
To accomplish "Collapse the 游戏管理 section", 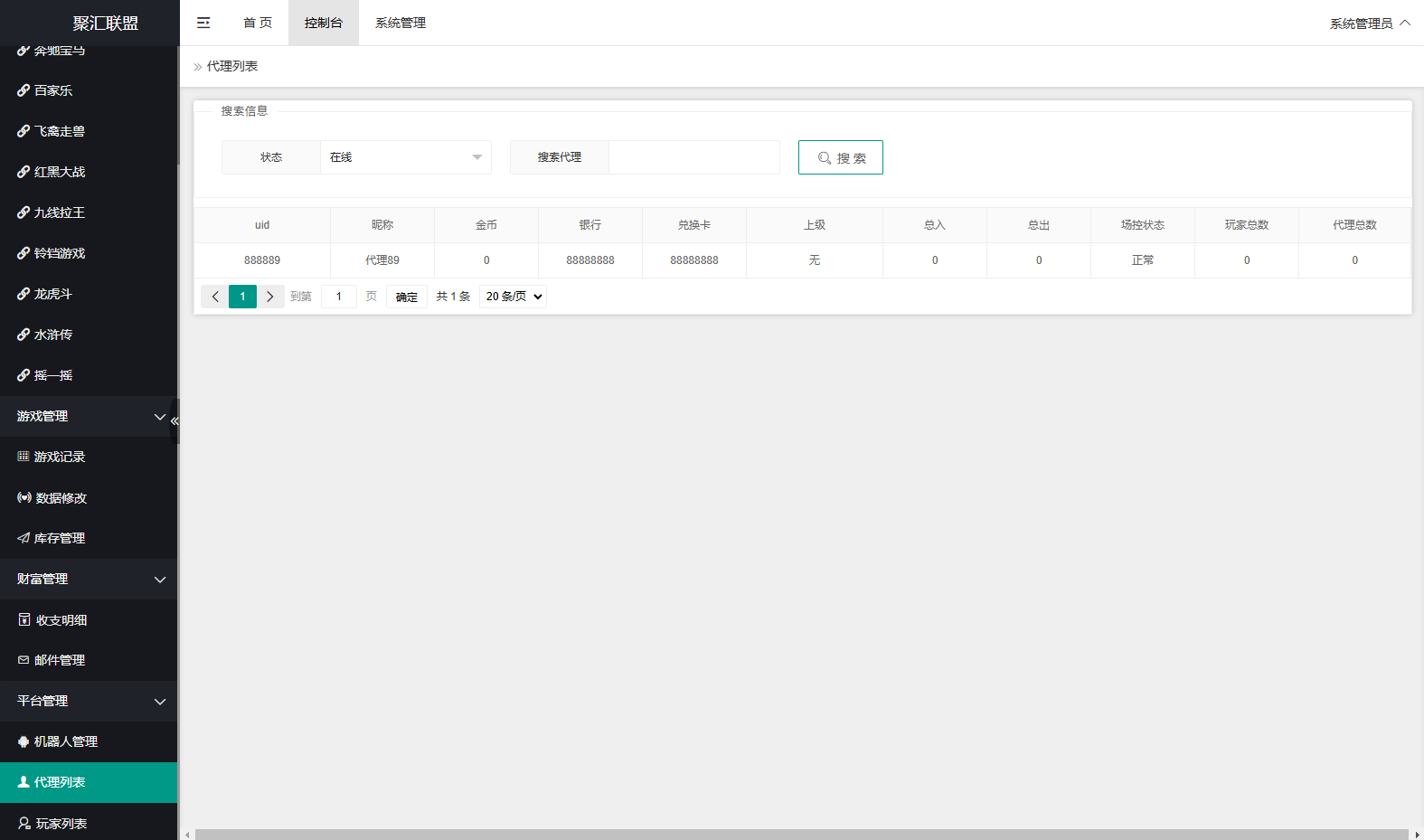I will (89, 416).
